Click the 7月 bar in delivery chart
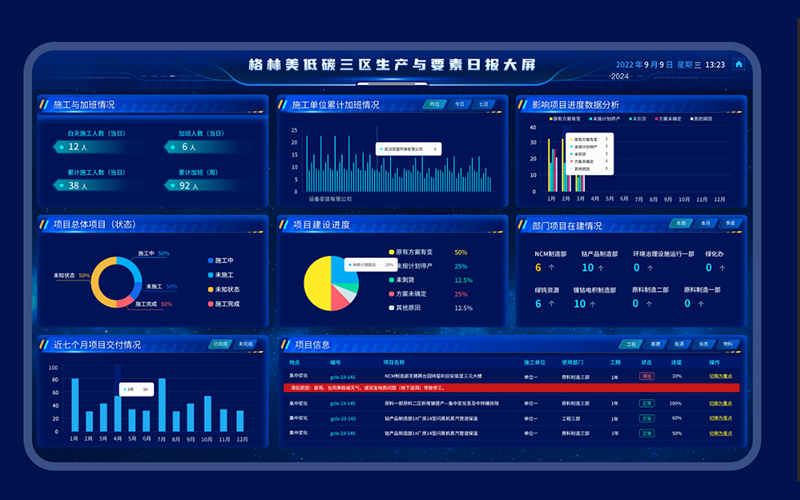This screenshot has height=500, width=800. 162,405
